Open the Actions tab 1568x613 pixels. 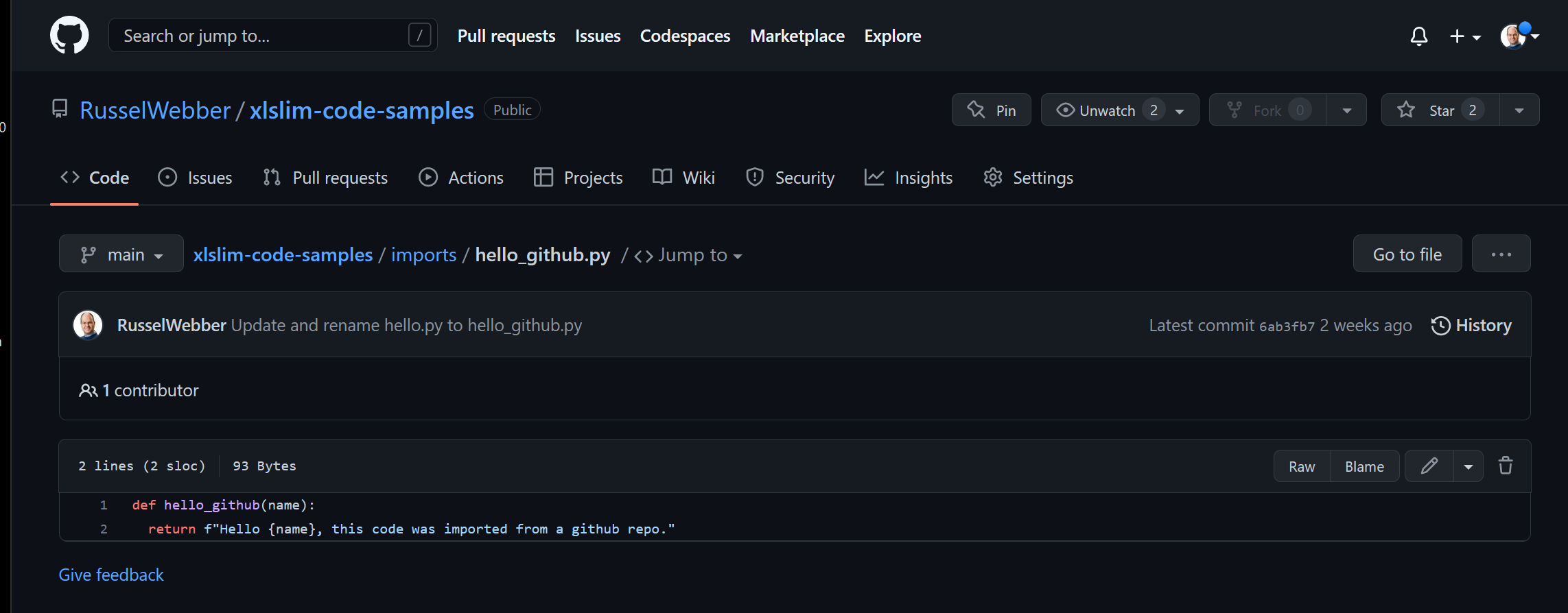coord(461,178)
